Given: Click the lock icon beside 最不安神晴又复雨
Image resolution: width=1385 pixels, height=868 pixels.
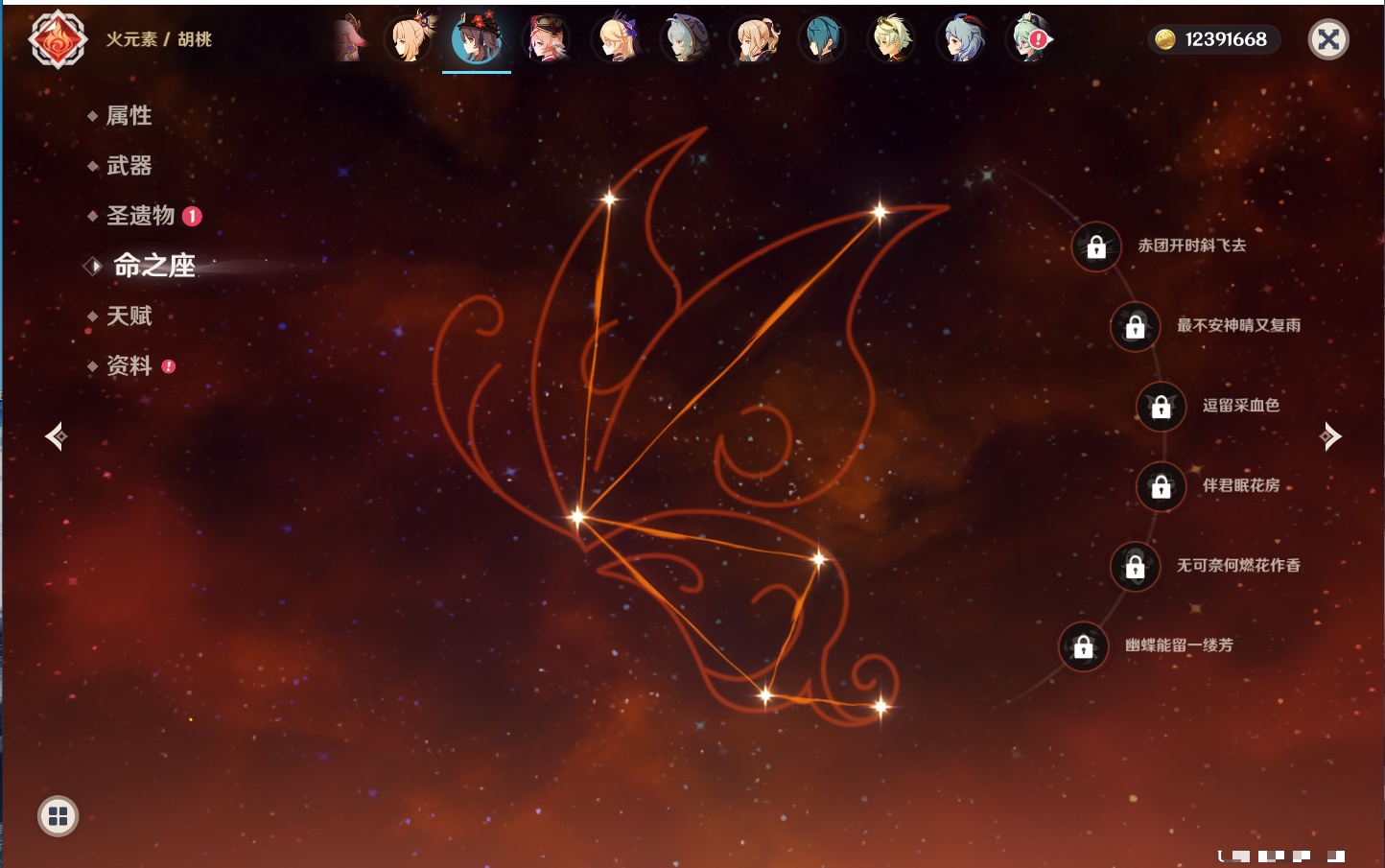Looking at the screenshot, I should point(1135,326).
